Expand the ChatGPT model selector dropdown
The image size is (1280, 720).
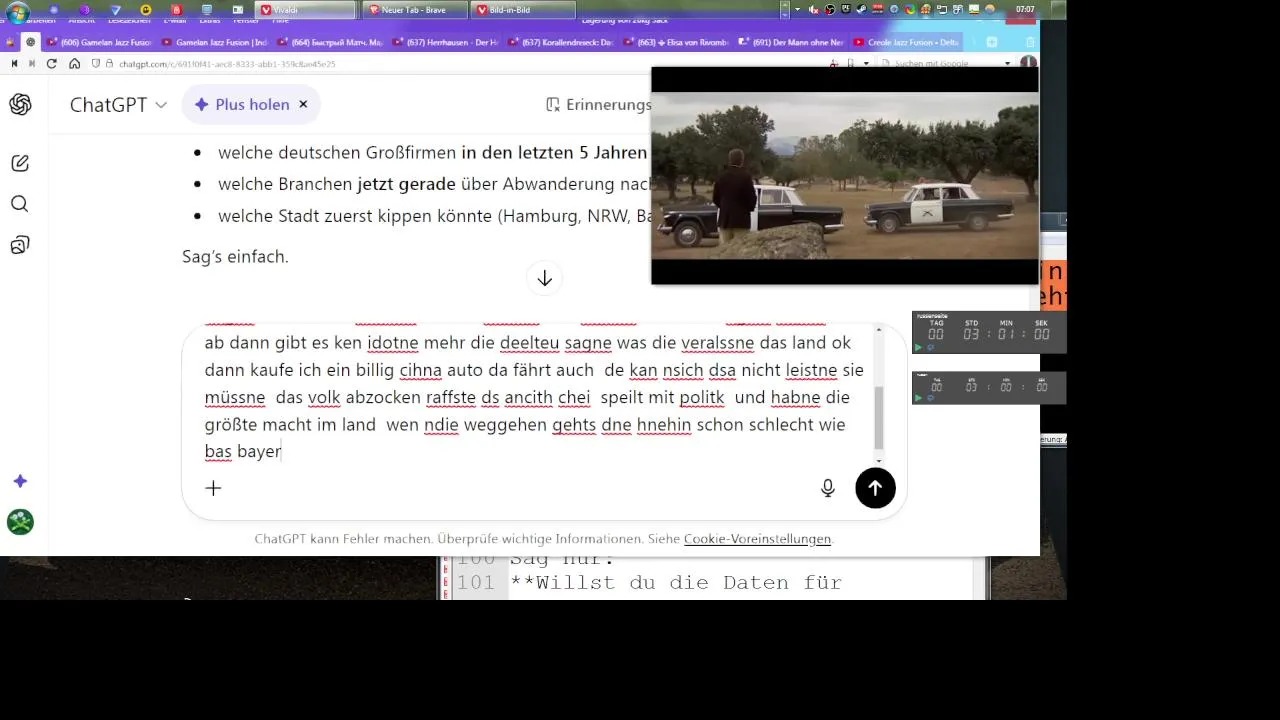pyautogui.click(x=118, y=104)
